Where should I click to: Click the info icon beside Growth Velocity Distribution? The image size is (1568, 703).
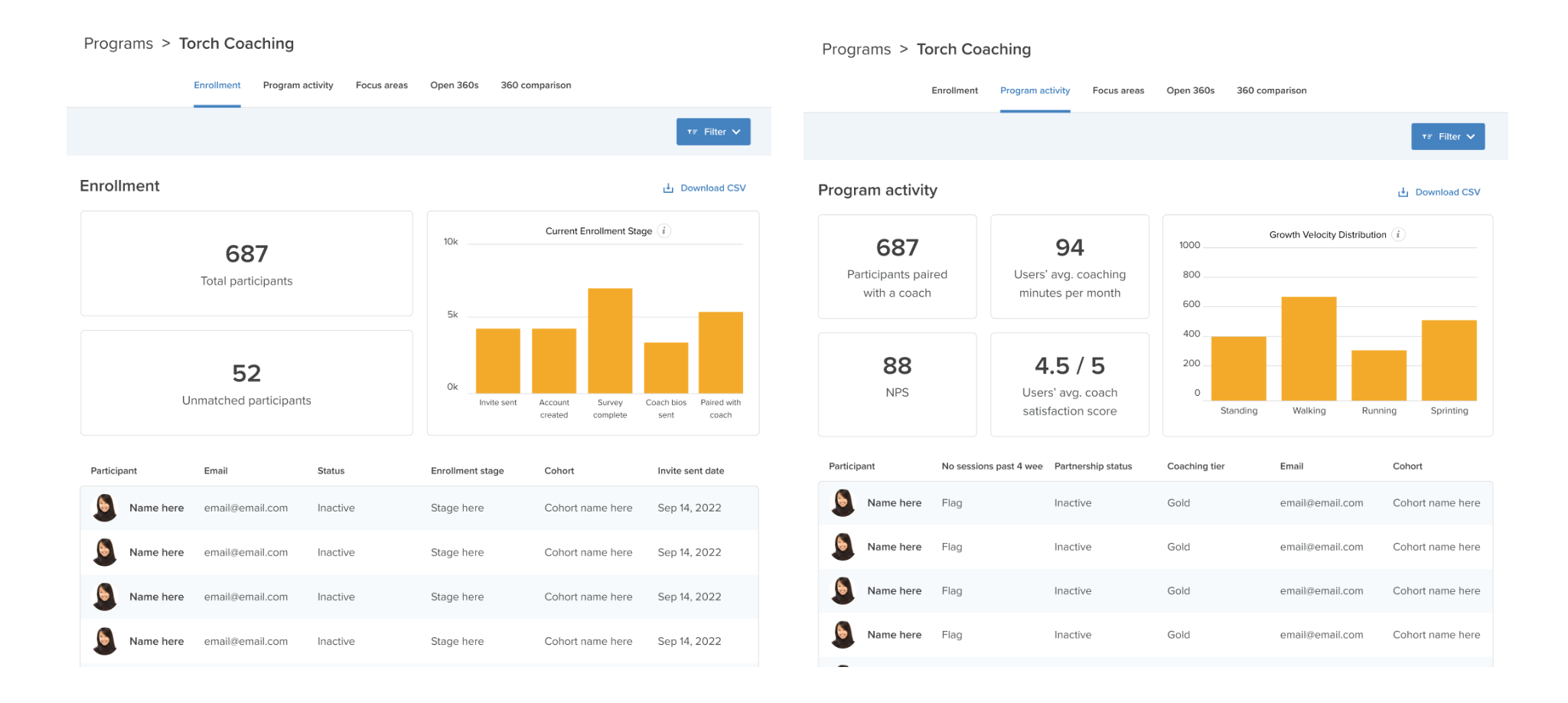pos(1398,234)
